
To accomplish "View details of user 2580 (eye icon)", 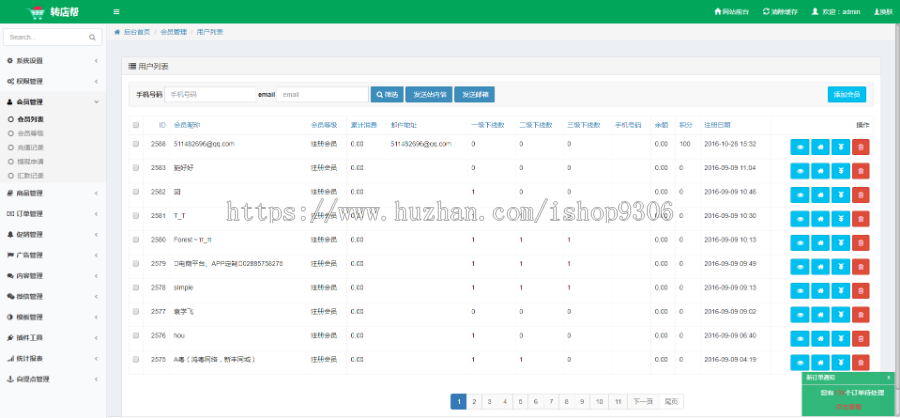I will pyautogui.click(x=800, y=243).
